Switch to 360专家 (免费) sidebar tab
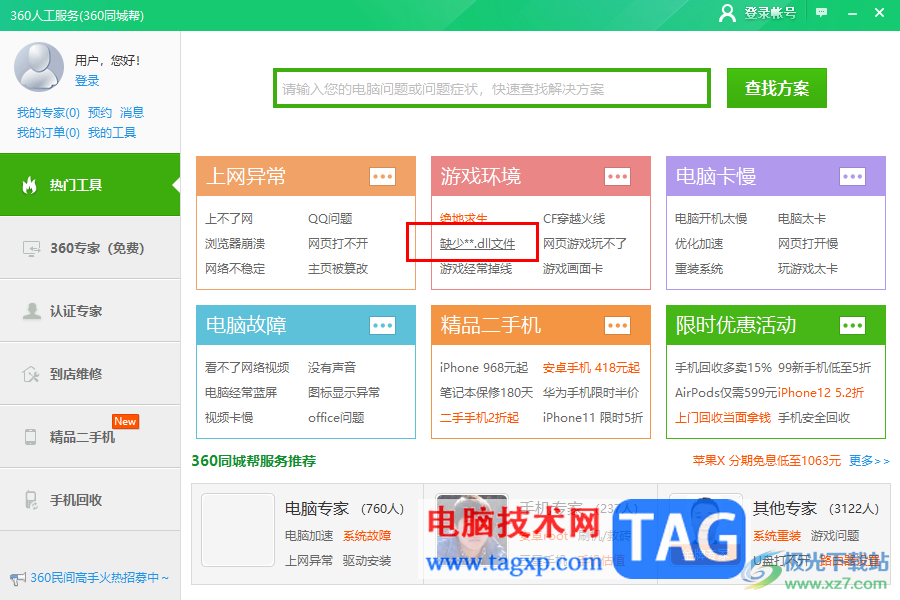This screenshot has height=600, width=900. tap(90, 248)
